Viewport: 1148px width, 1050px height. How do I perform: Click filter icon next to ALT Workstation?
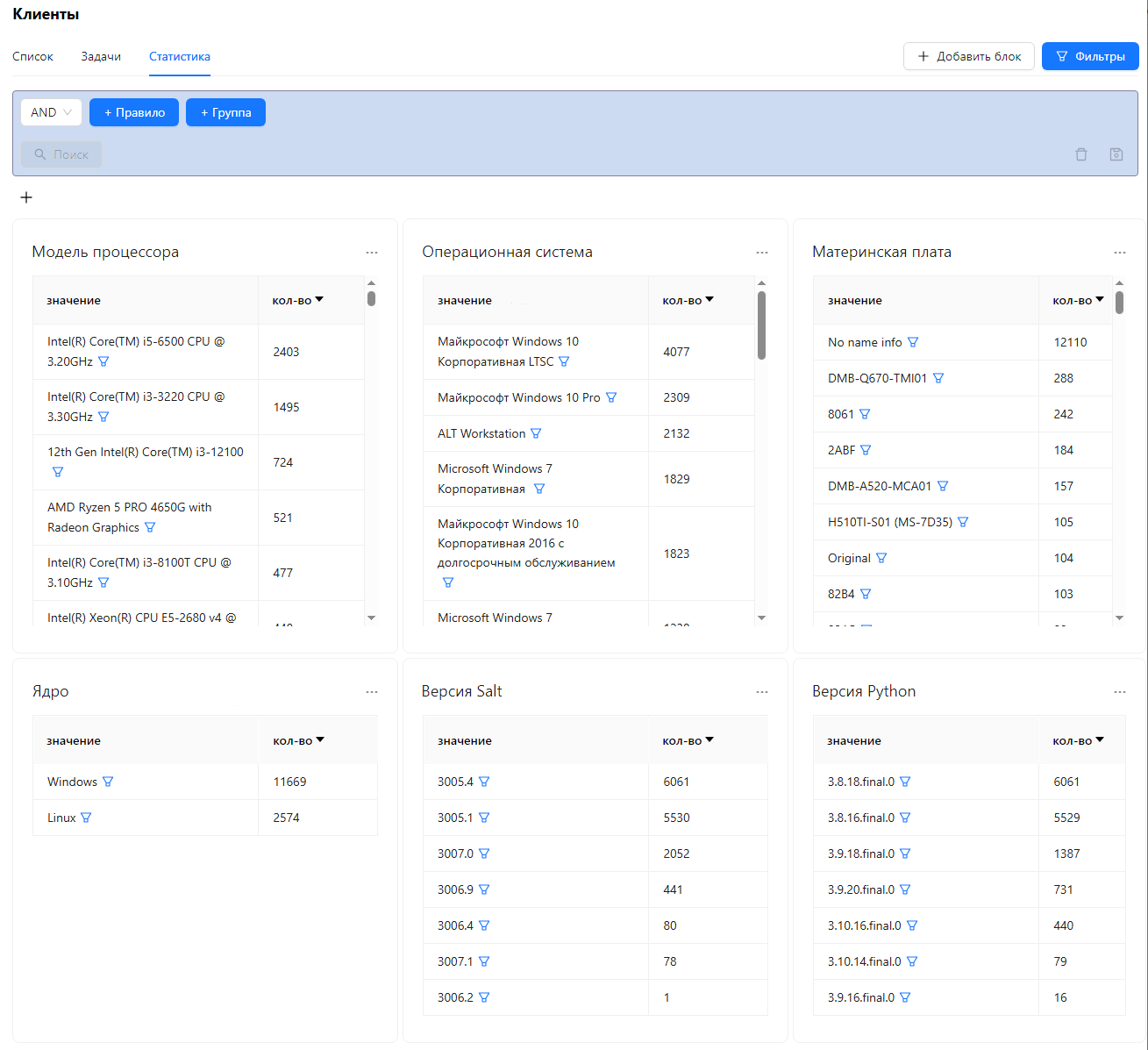[536, 433]
